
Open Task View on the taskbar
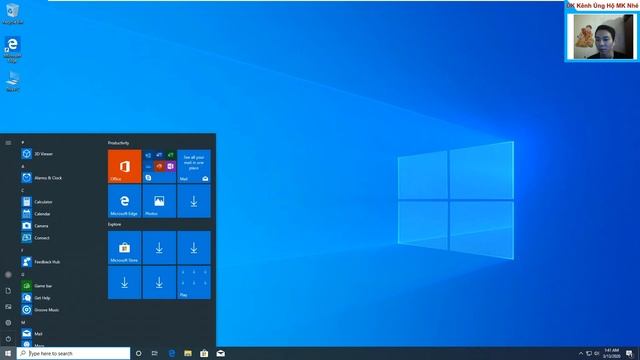point(155,353)
